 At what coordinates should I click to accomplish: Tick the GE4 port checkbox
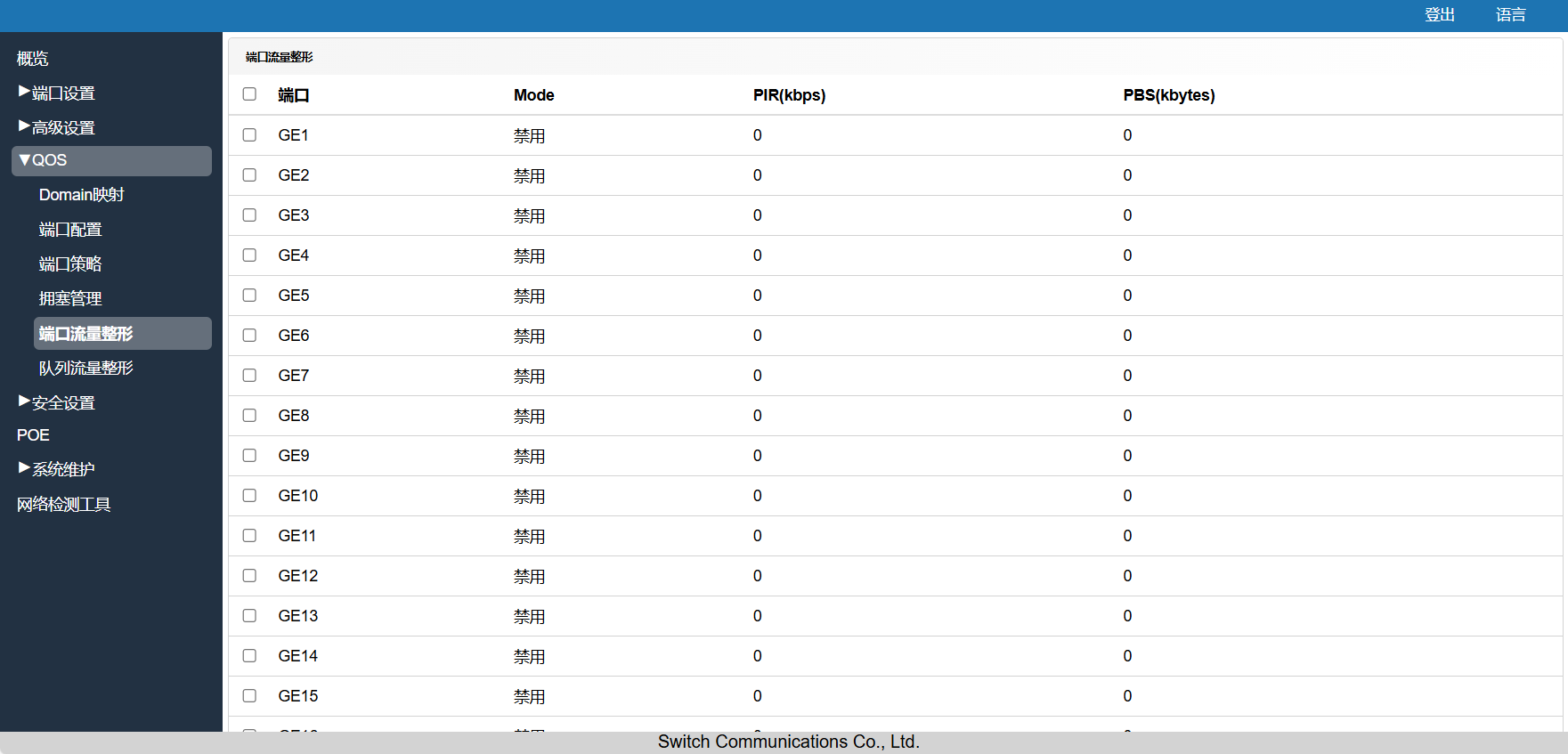[249, 255]
